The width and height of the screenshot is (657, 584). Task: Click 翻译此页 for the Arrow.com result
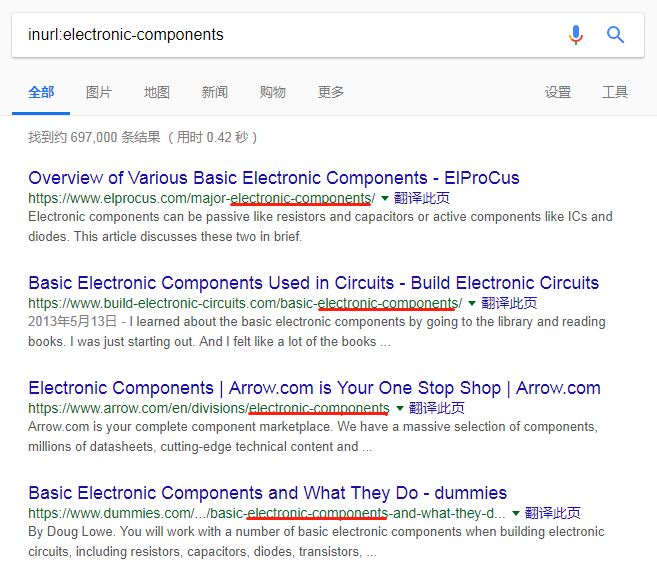(437, 409)
